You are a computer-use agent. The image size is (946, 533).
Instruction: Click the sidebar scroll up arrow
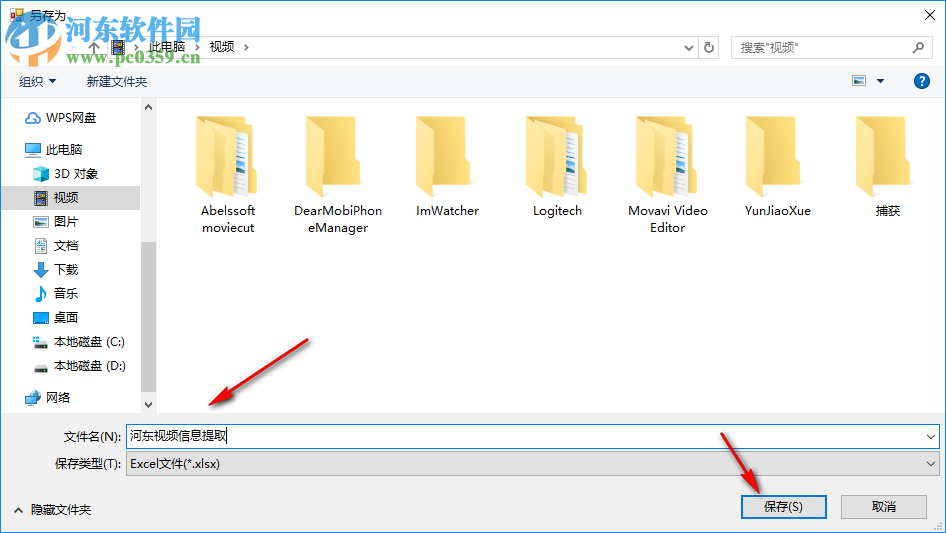point(148,107)
